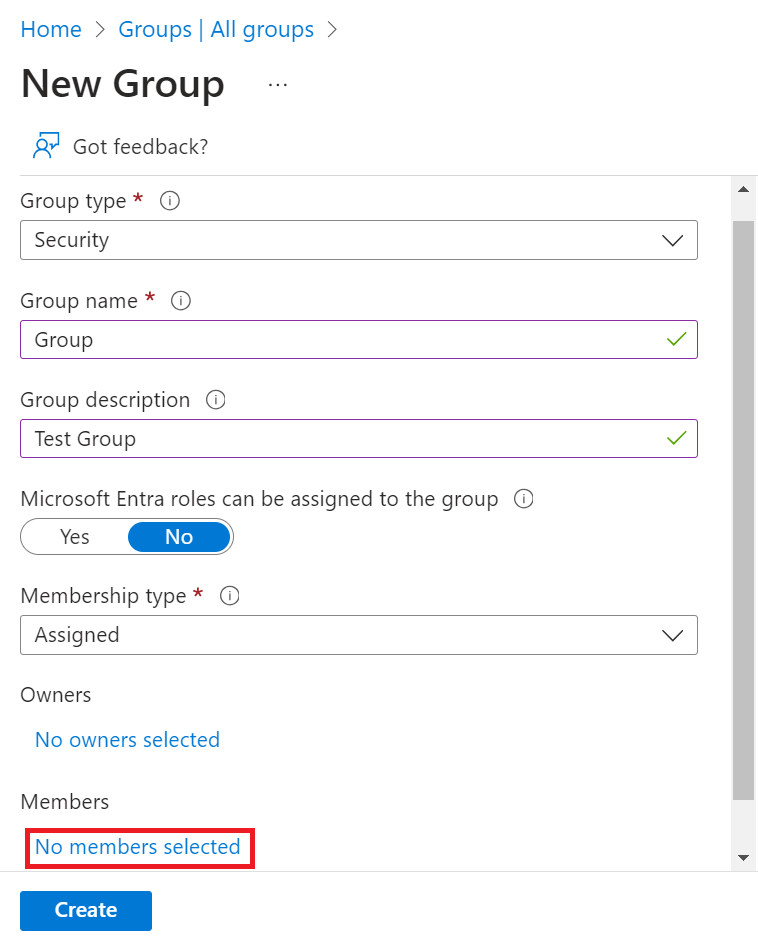Set Entra roles assignment to Yes

[x=75, y=537]
